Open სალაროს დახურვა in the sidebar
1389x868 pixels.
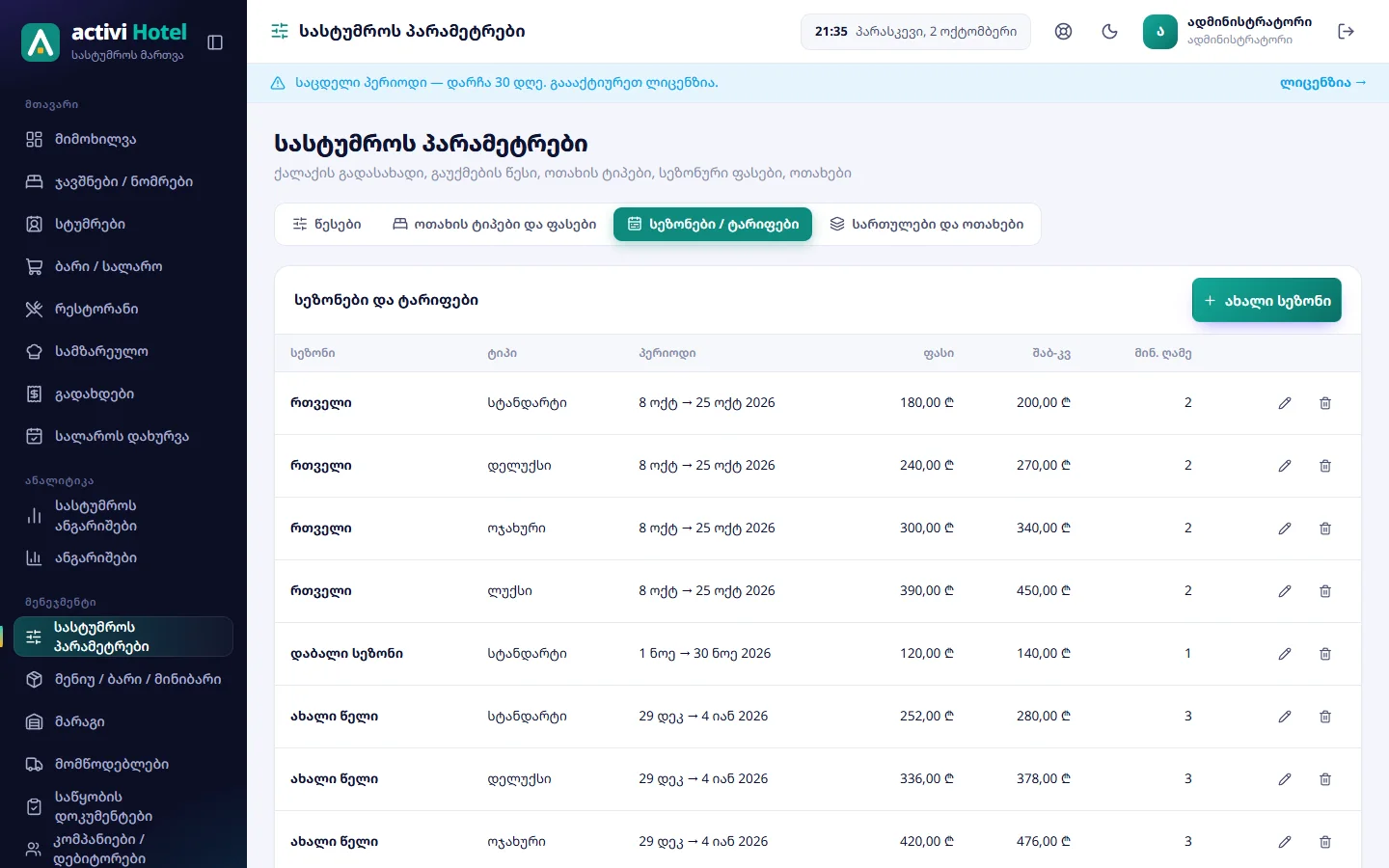[x=123, y=437]
